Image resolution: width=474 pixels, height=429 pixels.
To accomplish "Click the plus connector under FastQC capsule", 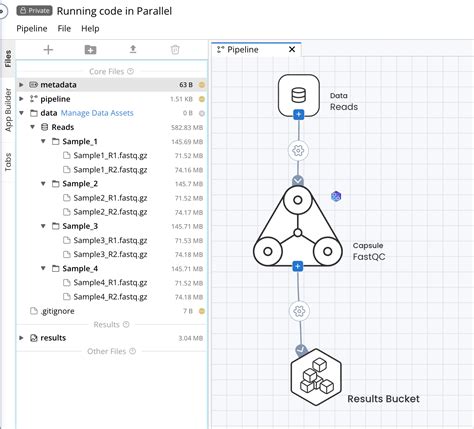I will [x=298, y=266].
